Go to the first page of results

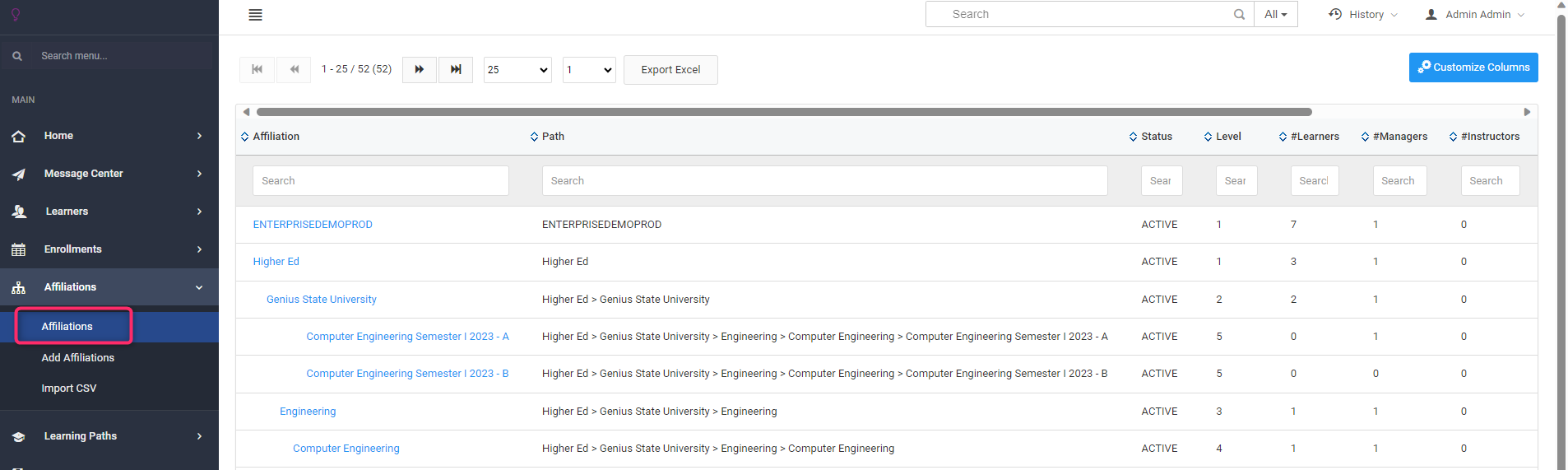point(257,70)
